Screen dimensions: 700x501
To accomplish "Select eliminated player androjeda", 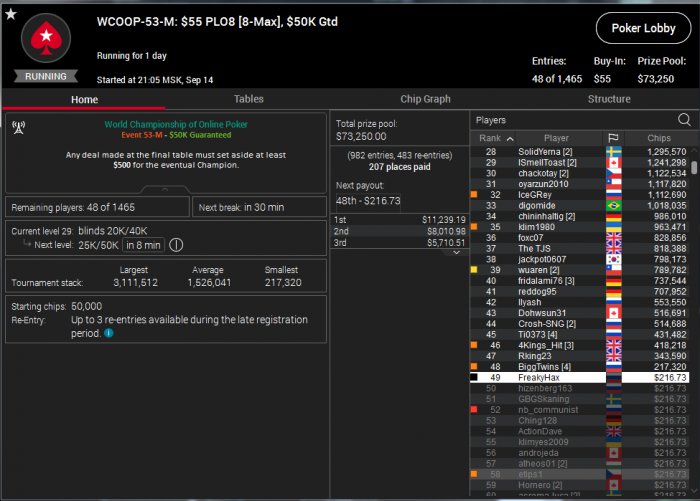I will [579, 453].
